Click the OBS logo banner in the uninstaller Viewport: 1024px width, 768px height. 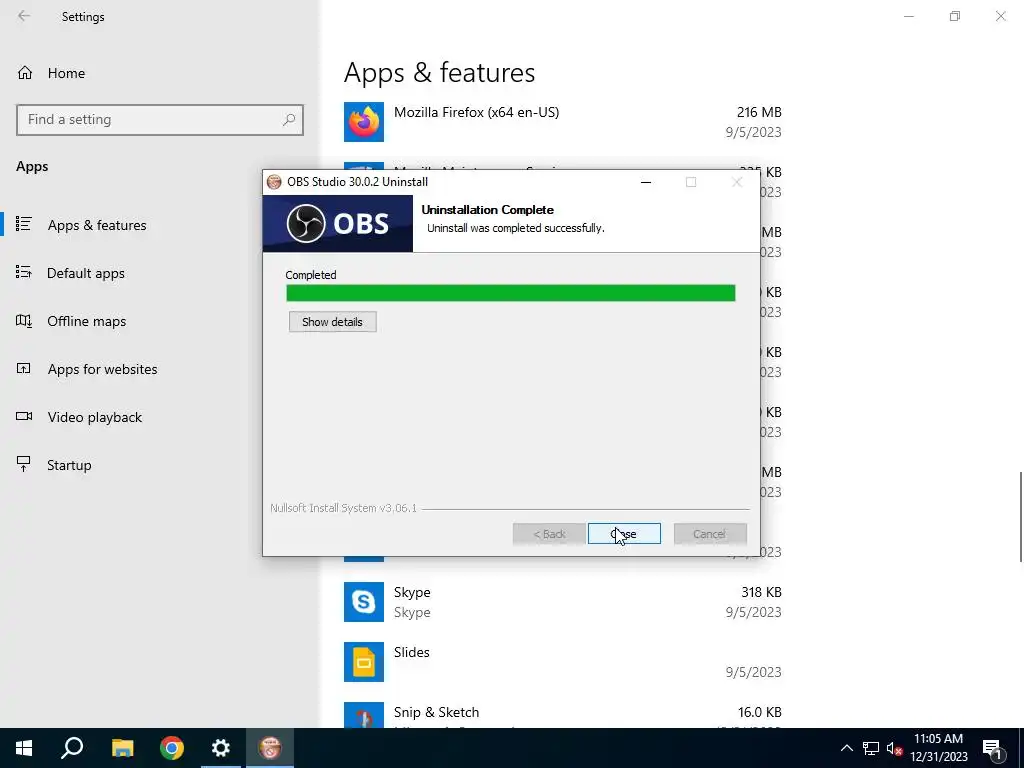click(338, 223)
